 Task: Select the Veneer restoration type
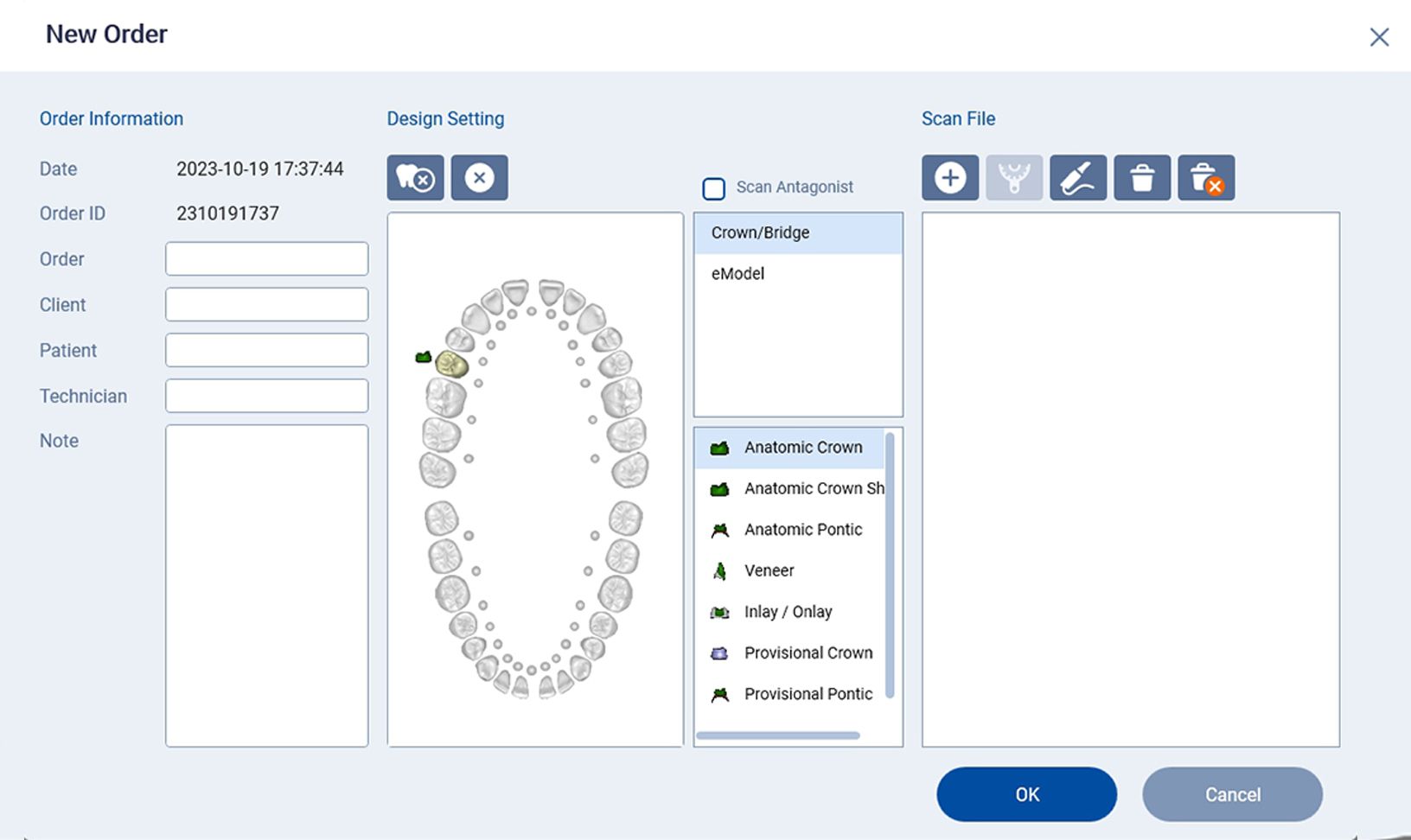coord(768,570)
